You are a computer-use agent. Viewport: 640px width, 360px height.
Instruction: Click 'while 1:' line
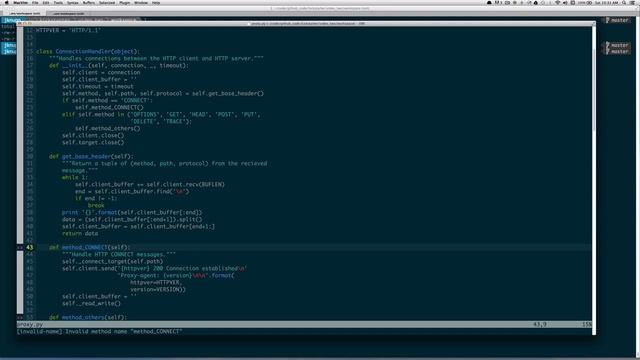point(75,178)
